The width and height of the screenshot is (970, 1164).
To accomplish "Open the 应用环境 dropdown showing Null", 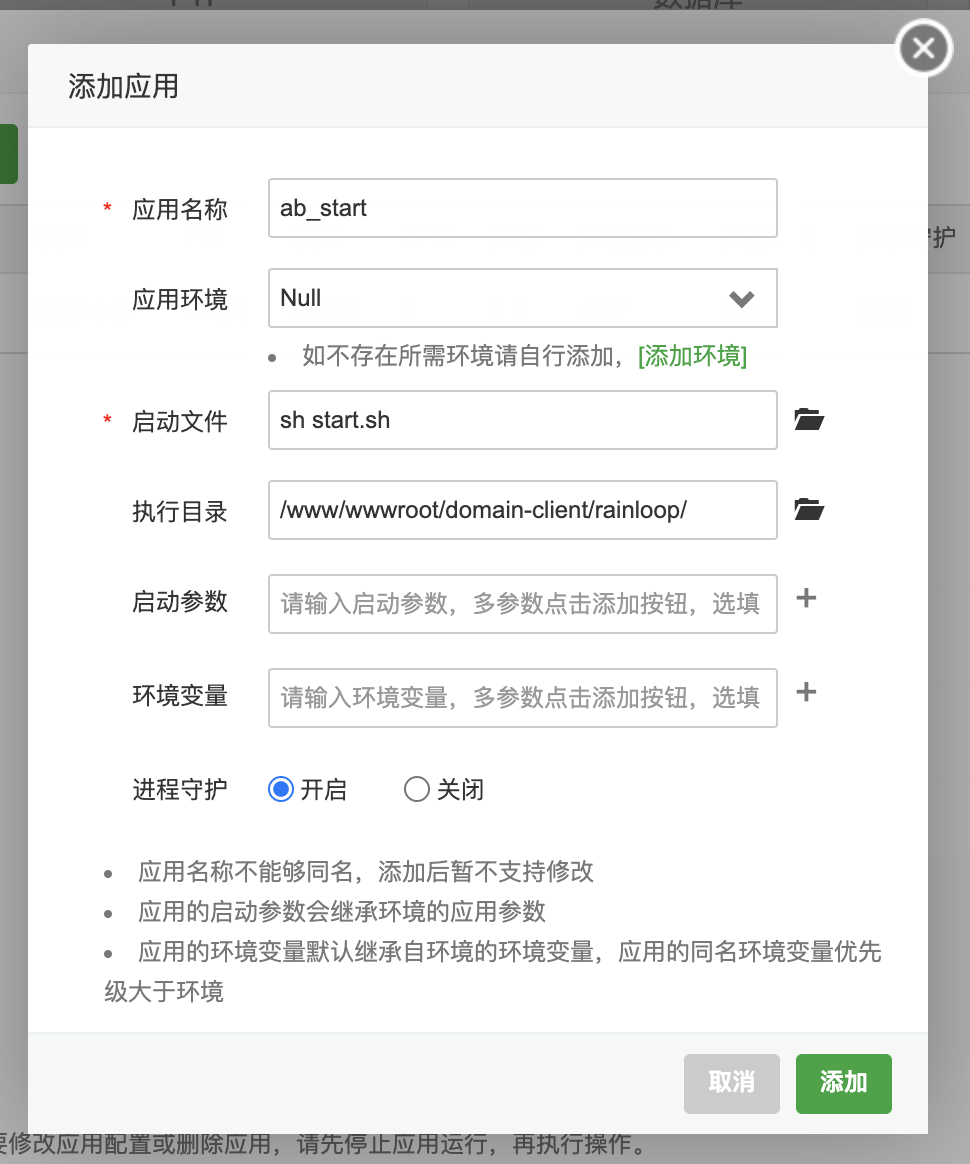I will click(522, 298).
